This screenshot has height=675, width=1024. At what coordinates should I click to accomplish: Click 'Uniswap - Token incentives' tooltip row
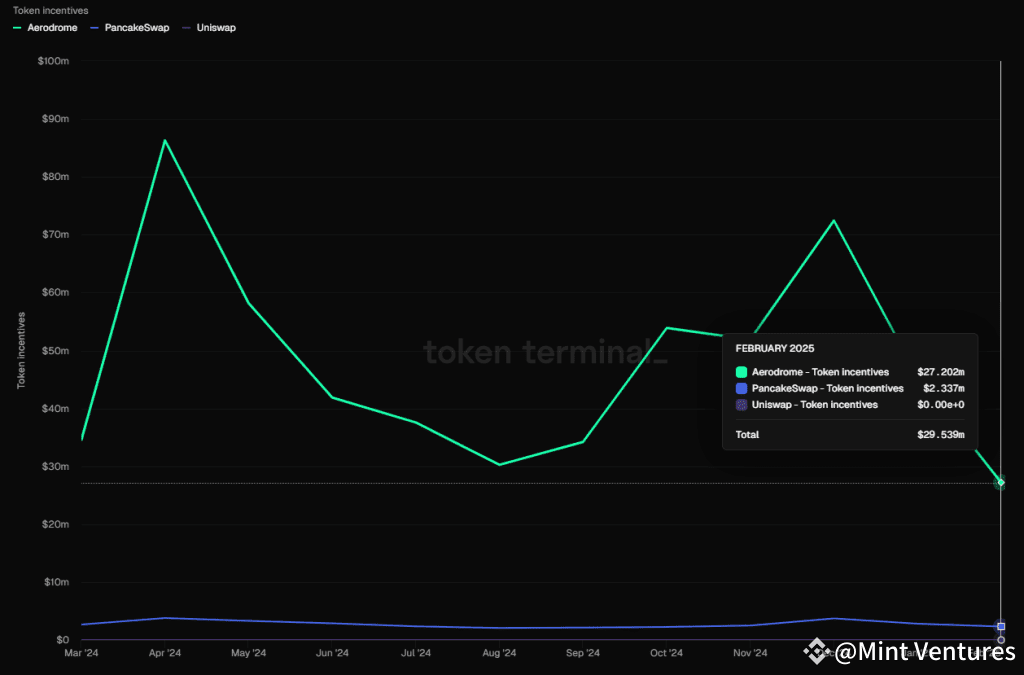coord(850,405)
